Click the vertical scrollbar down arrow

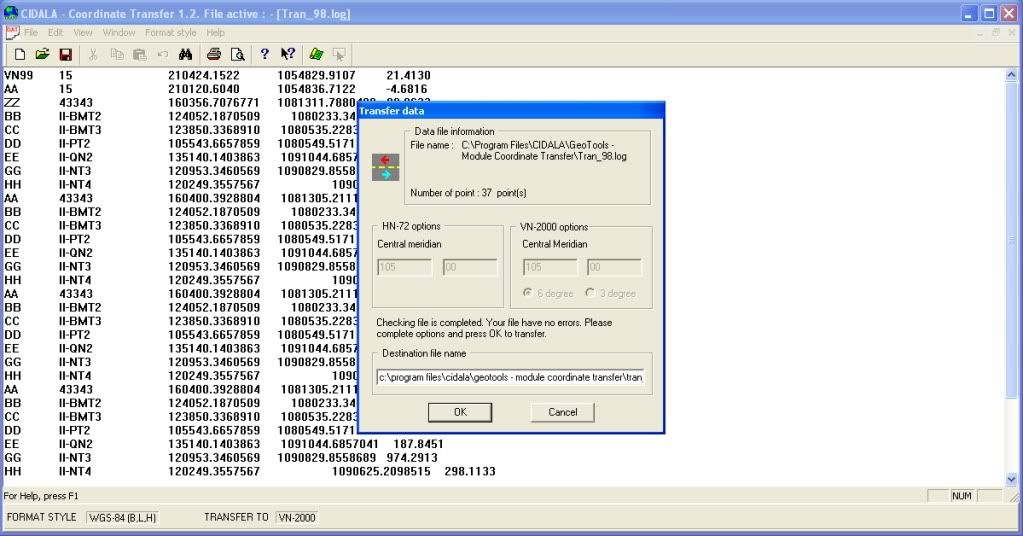click(1011, 479)
